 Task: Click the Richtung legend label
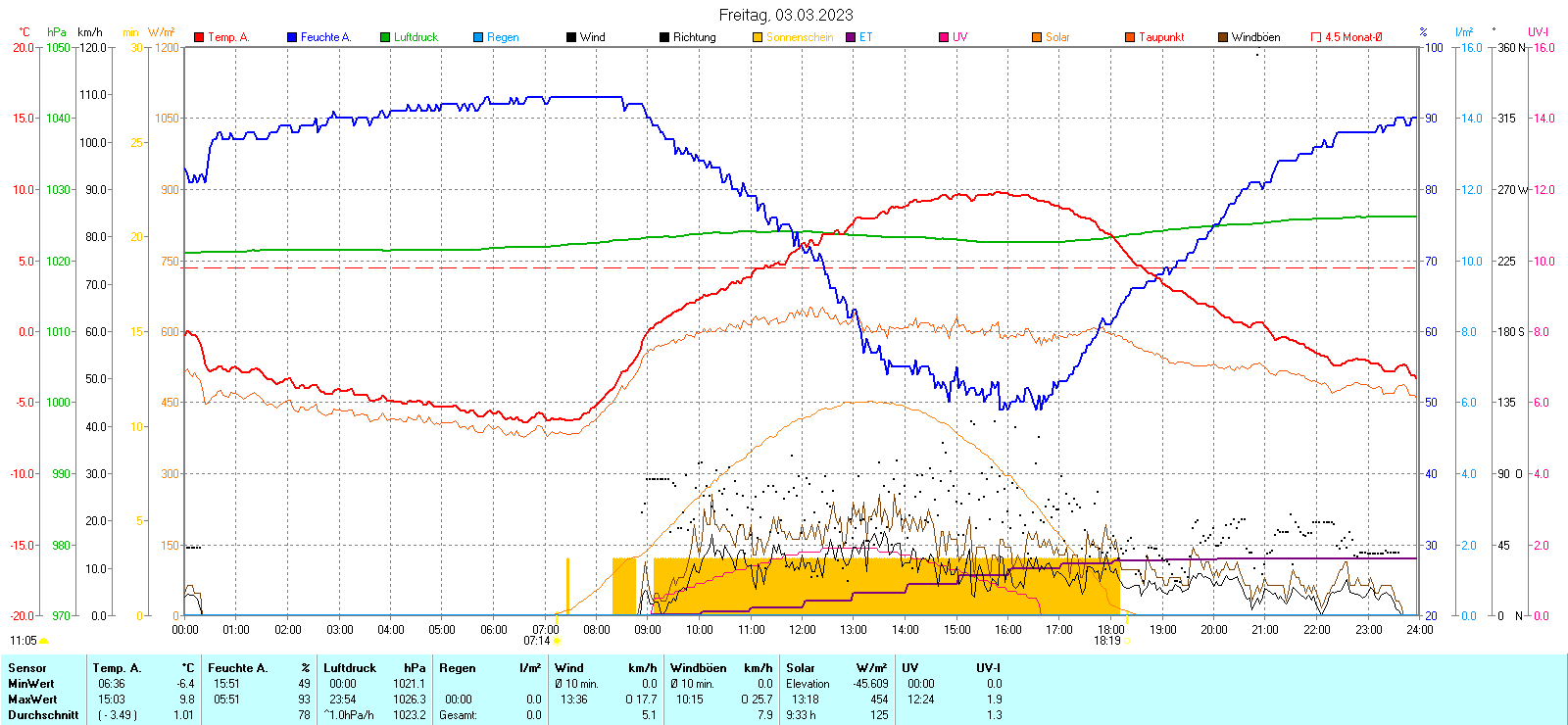(x=694, y=37)
